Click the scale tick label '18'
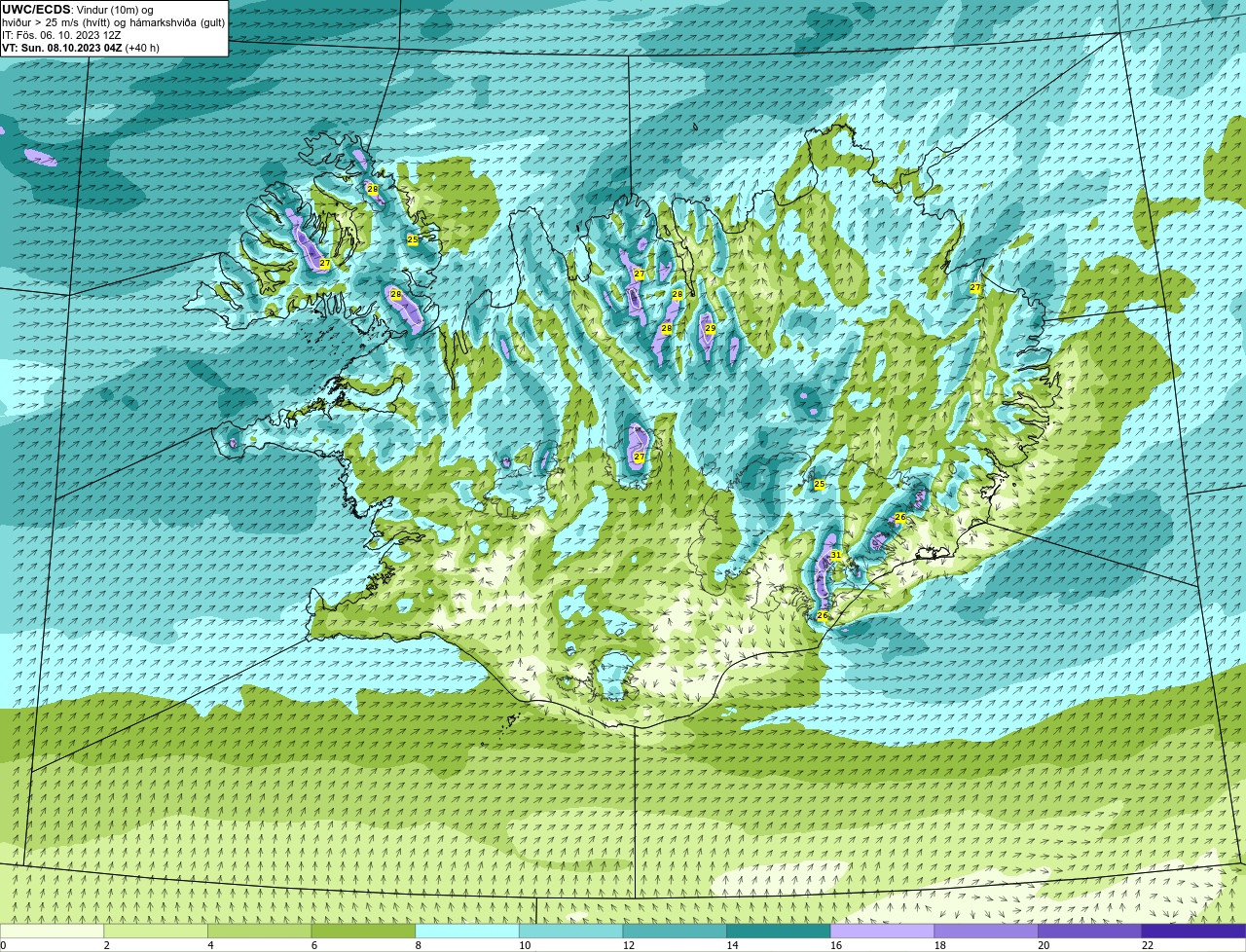Image resolution: width=1246 pixels, height=952 pixels. (x=939, y=945)
